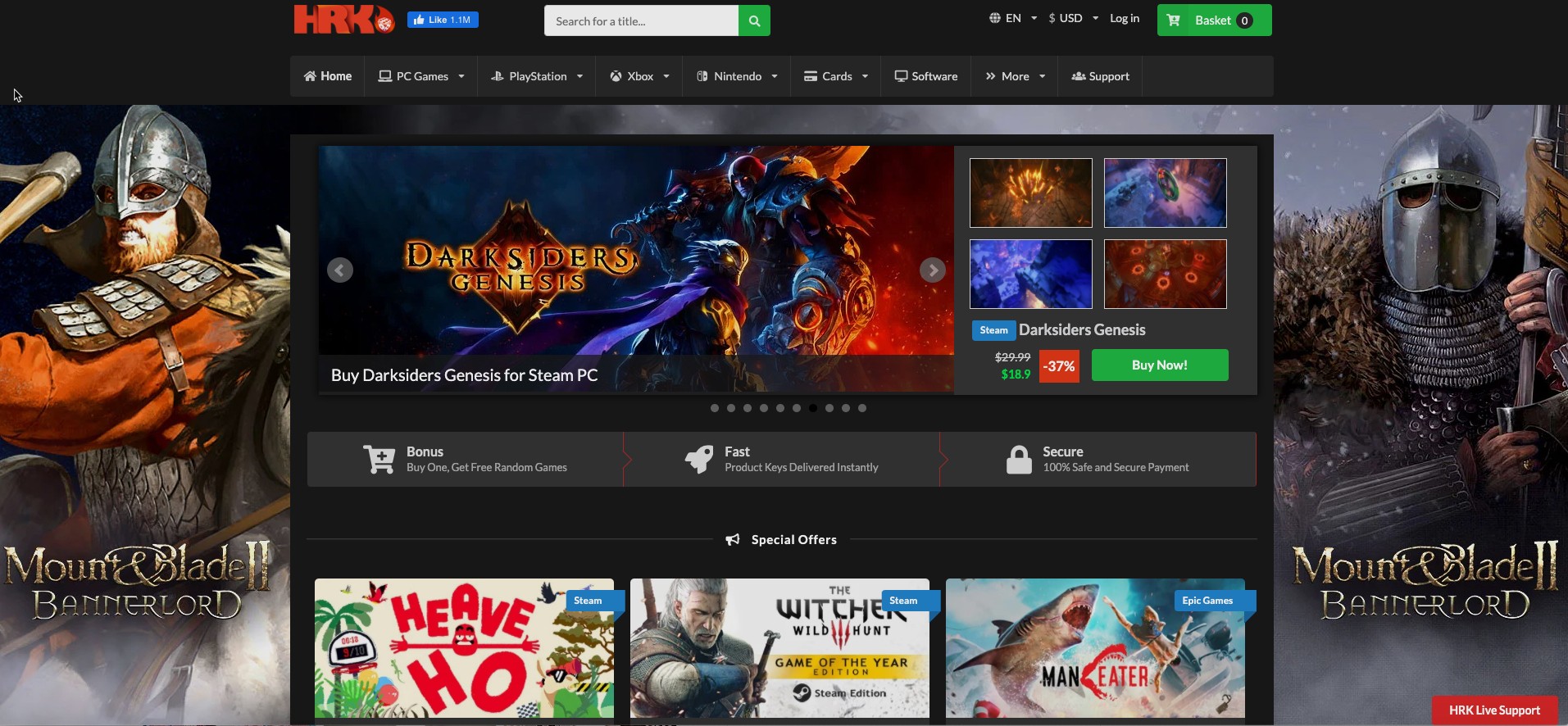This screenshot has height=726, width=1568.
Task: Select the ninth carousel dot
Action: coord(846,408)
